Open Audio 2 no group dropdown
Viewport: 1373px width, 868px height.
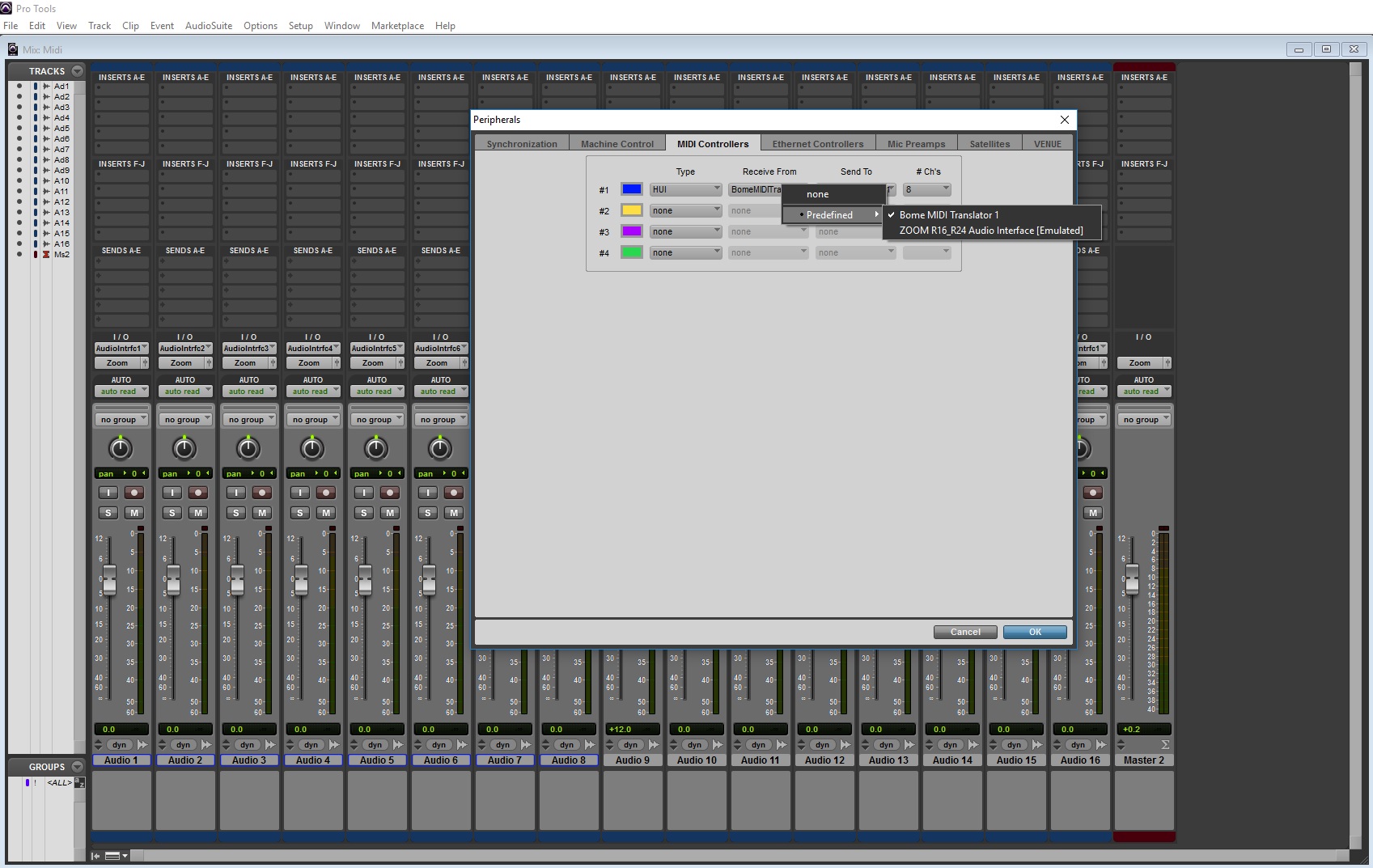click(x=185, y=420)
